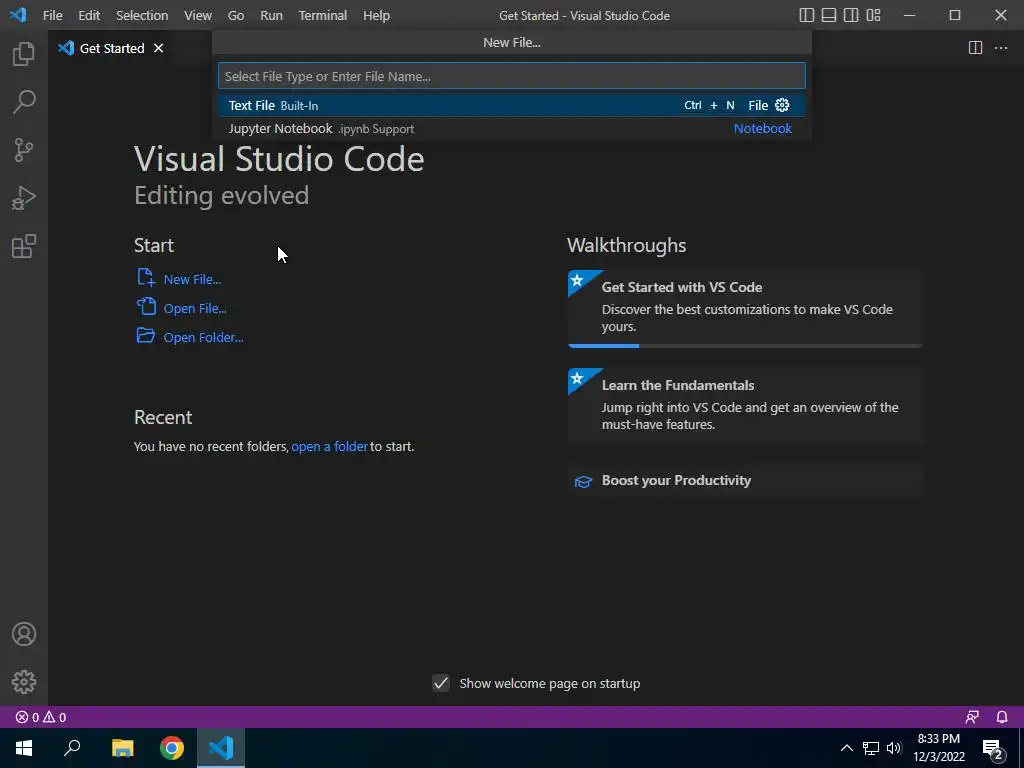
Task: Click the Get Started walkthrough progress bar
Action: point(745,345)
